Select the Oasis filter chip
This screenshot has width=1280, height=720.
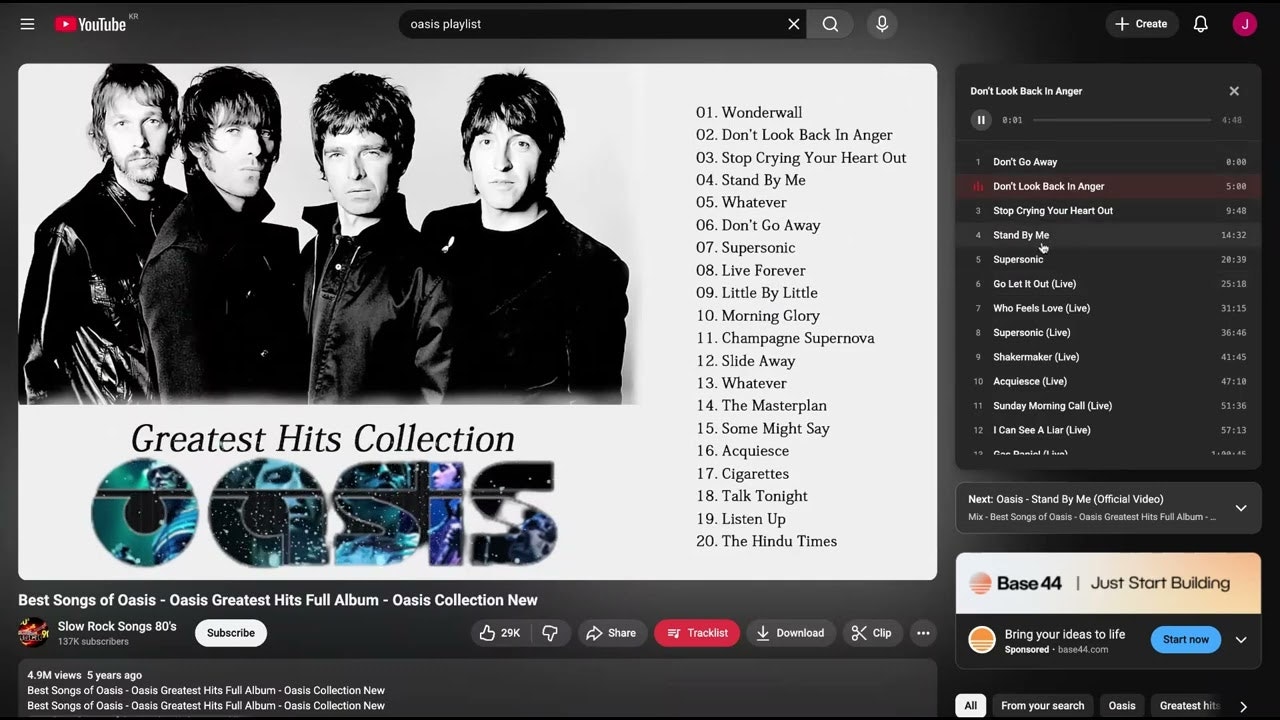click(x=1122, y=706)
